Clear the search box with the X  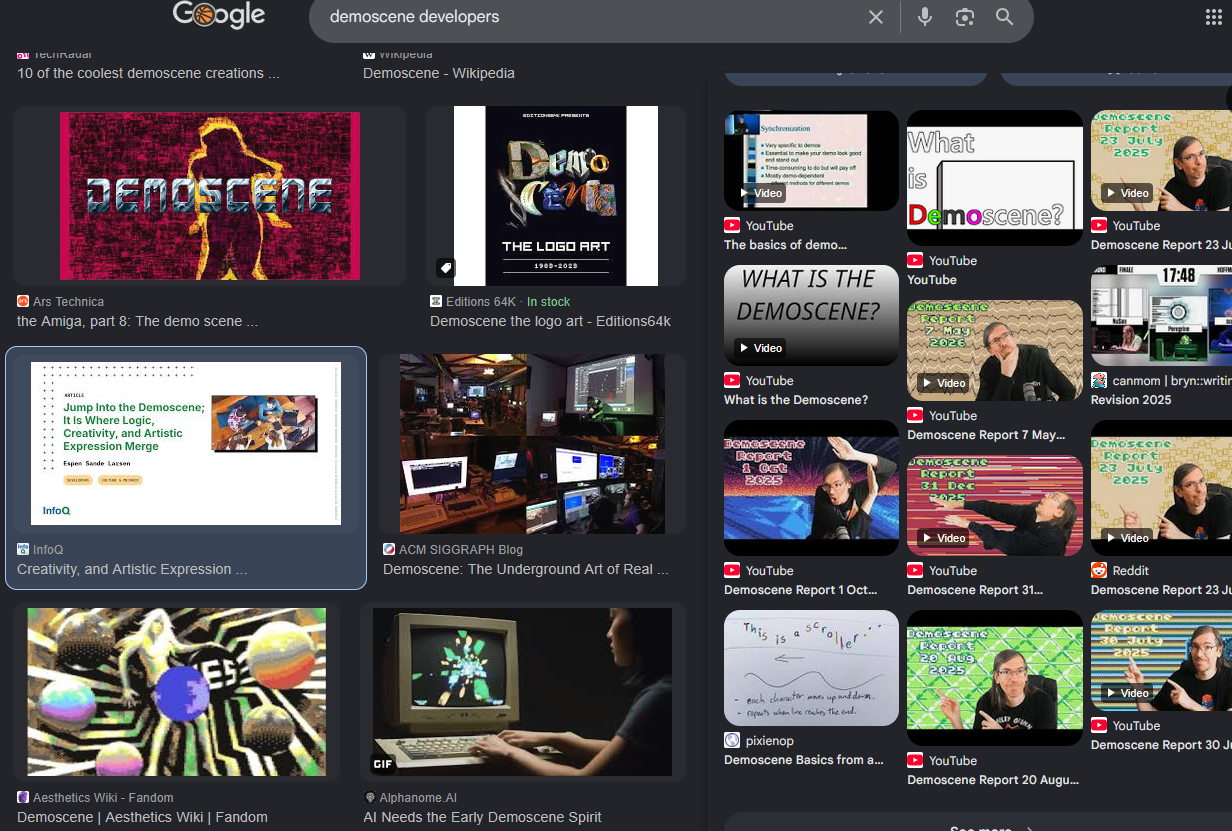point(876,17)
